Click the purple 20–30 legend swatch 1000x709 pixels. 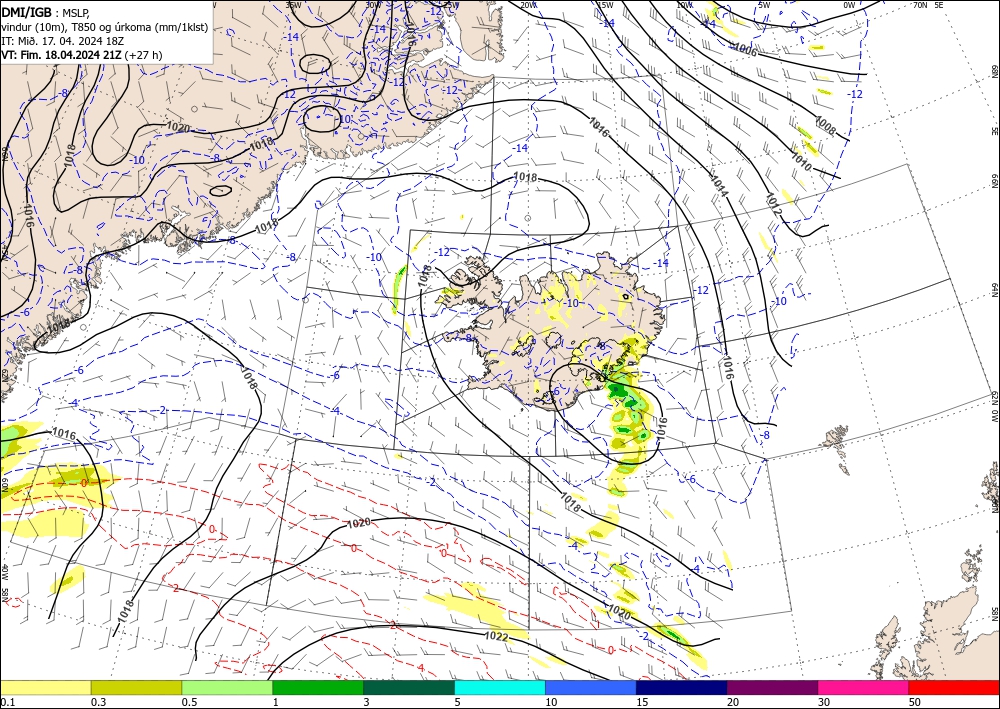[x=772, y=687]
